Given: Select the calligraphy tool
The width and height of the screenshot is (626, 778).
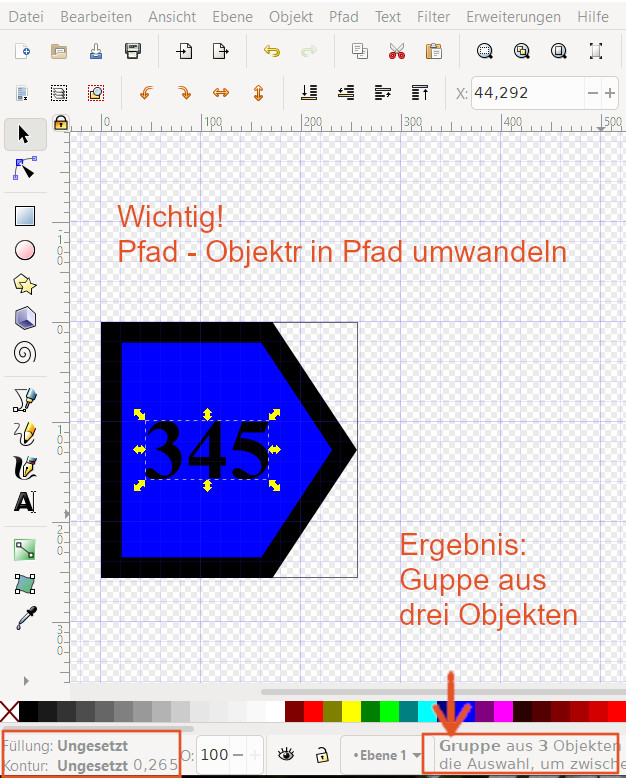Looking at the screenshot, I should (25, 468).
